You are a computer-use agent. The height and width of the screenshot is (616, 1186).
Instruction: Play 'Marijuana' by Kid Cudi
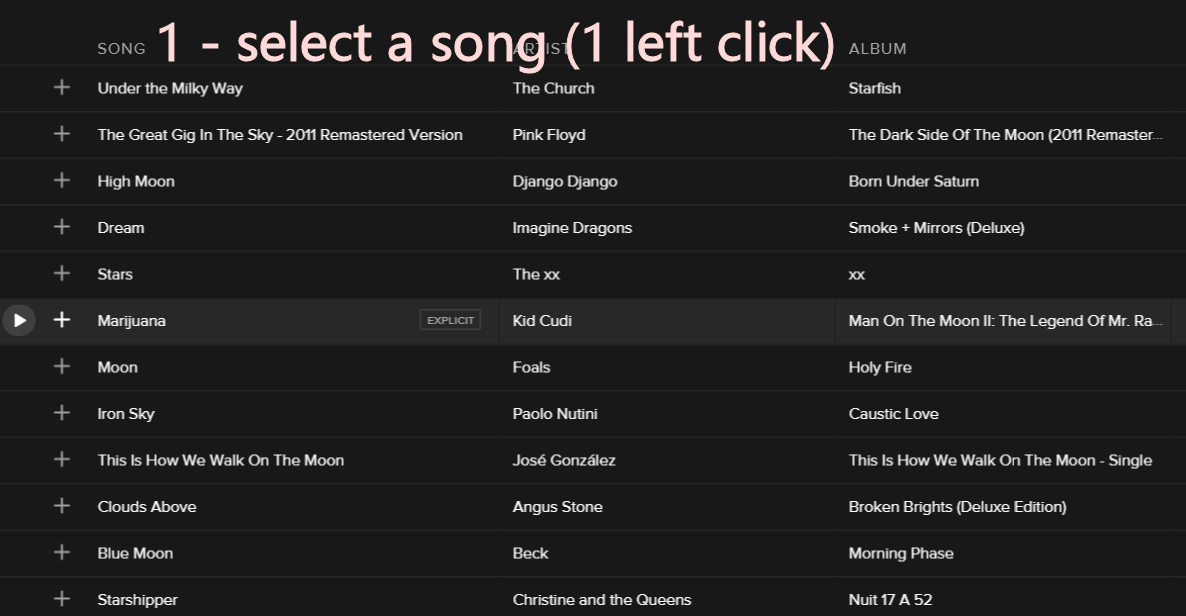pos(18,320)
